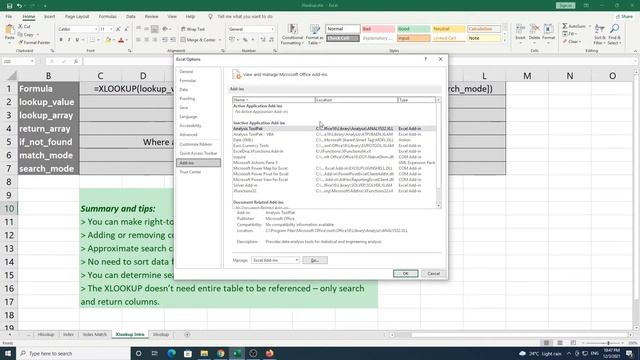Switch to the Page Layout ribbon tab

77,17
